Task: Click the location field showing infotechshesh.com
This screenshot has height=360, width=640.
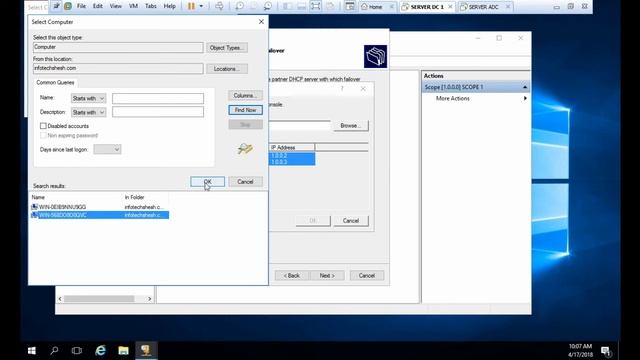Action: pyautogui.click(x=118, y=69)
